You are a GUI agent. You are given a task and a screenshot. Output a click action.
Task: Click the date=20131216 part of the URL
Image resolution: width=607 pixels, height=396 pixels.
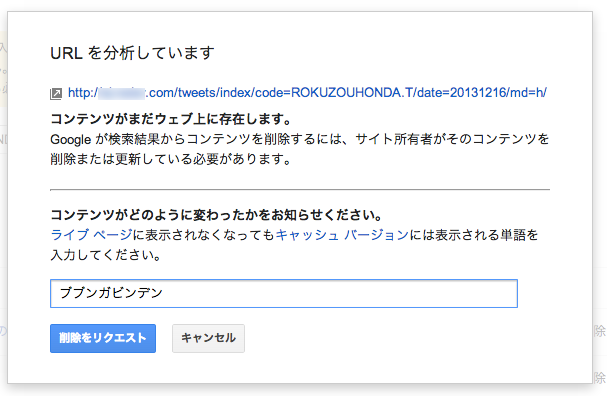(461, 93)
